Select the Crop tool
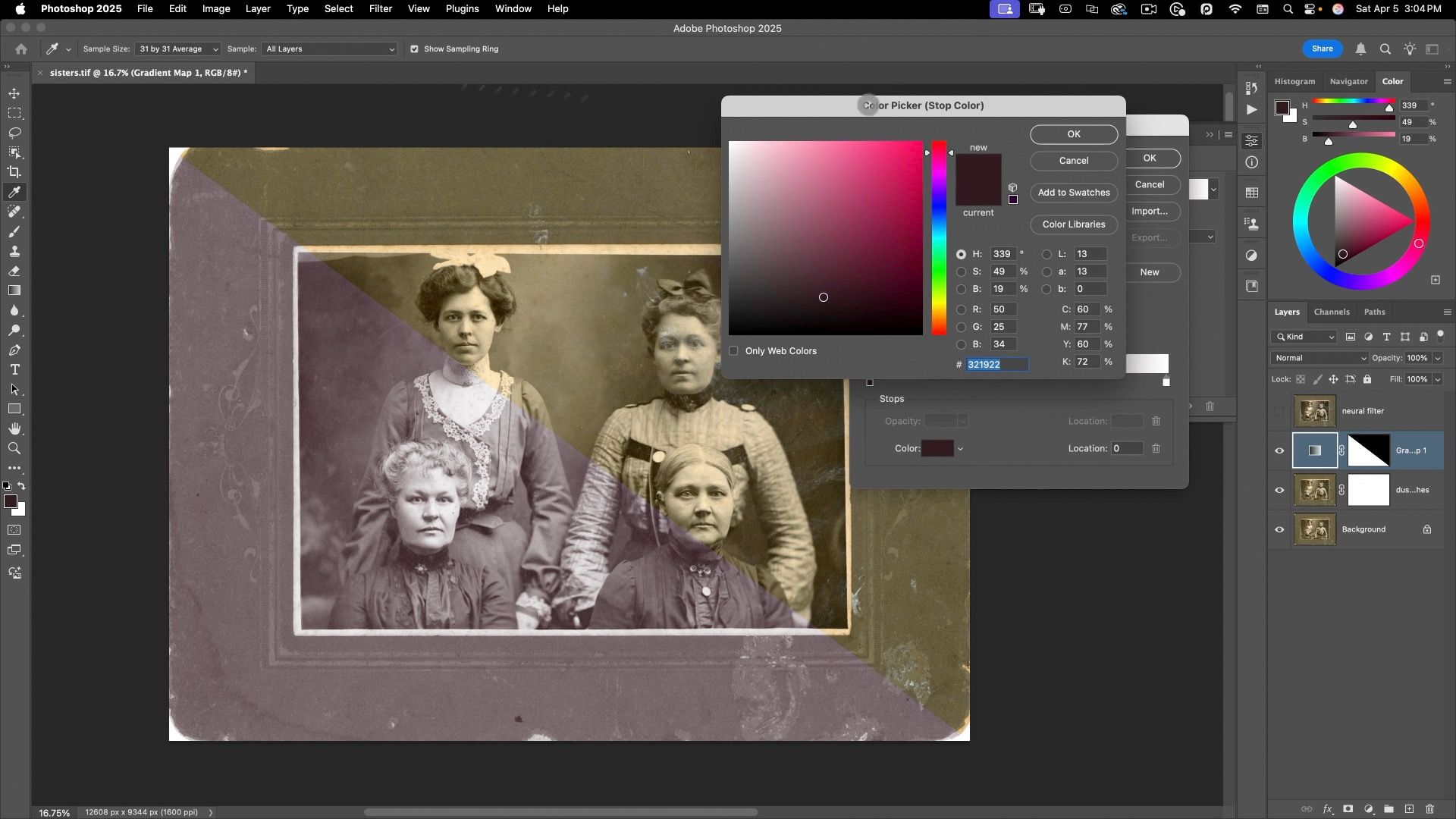 point(14,172)
